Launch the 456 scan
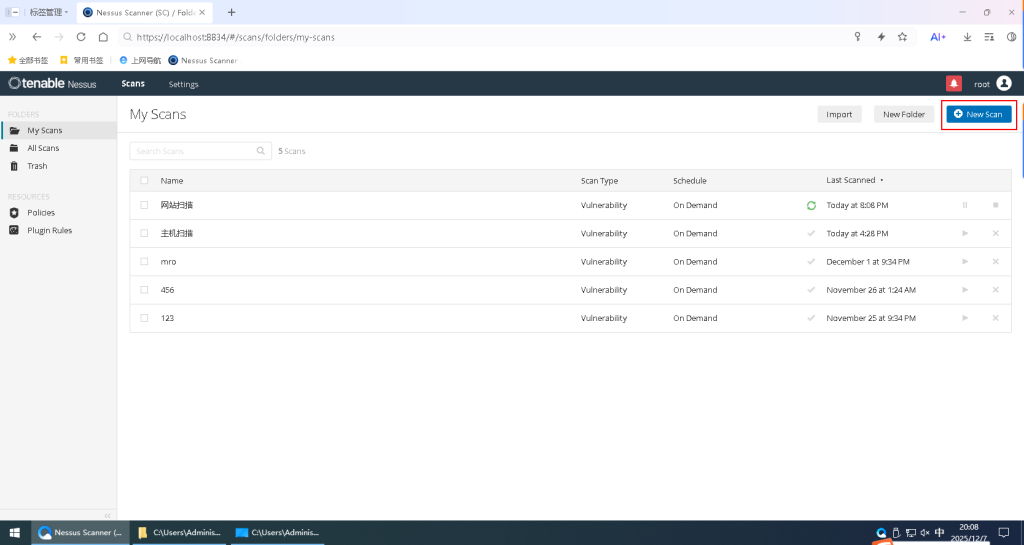 tap(965, 290)
